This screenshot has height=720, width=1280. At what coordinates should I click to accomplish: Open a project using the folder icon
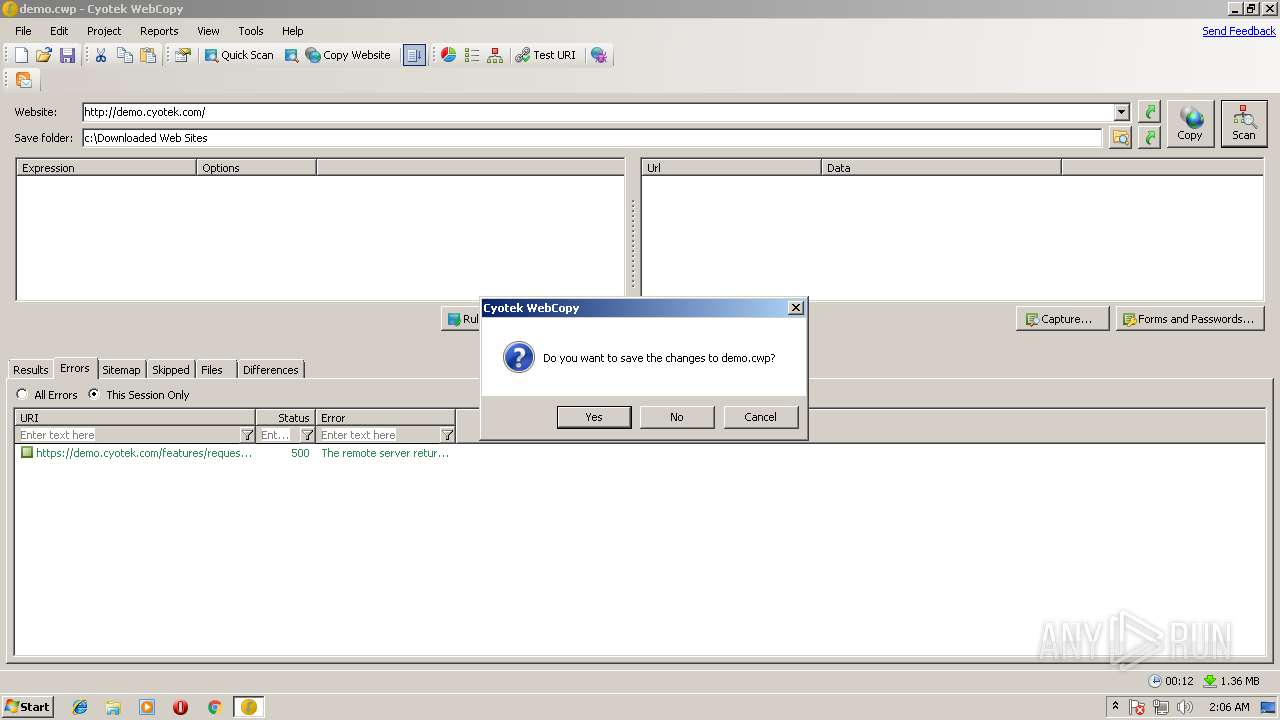(44, 55)
